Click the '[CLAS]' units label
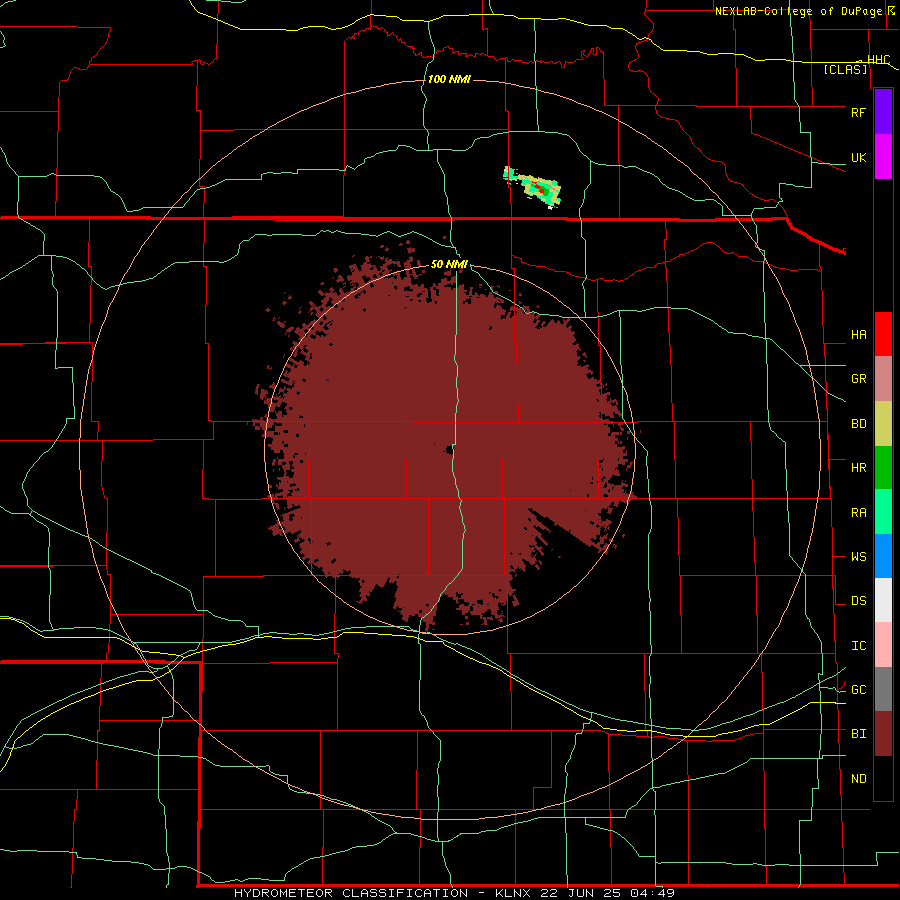 click(845, 69)
